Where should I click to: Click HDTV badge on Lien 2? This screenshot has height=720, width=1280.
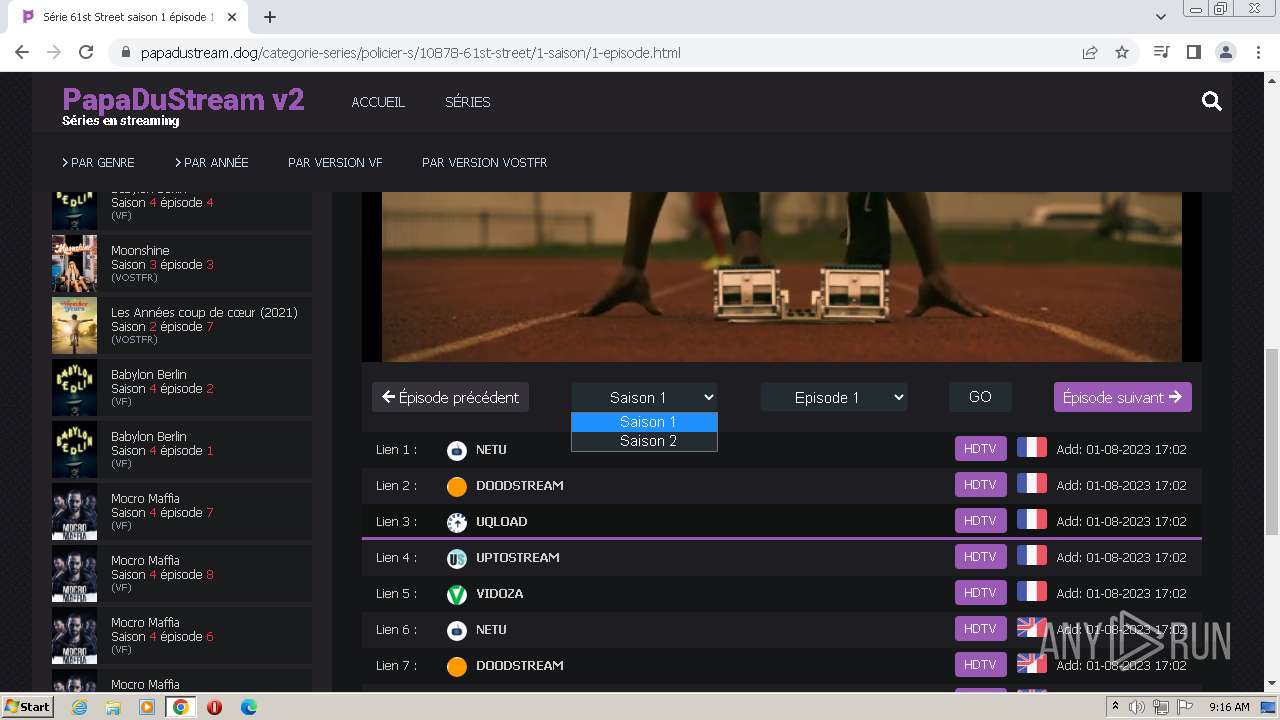[x=980, y=485]
